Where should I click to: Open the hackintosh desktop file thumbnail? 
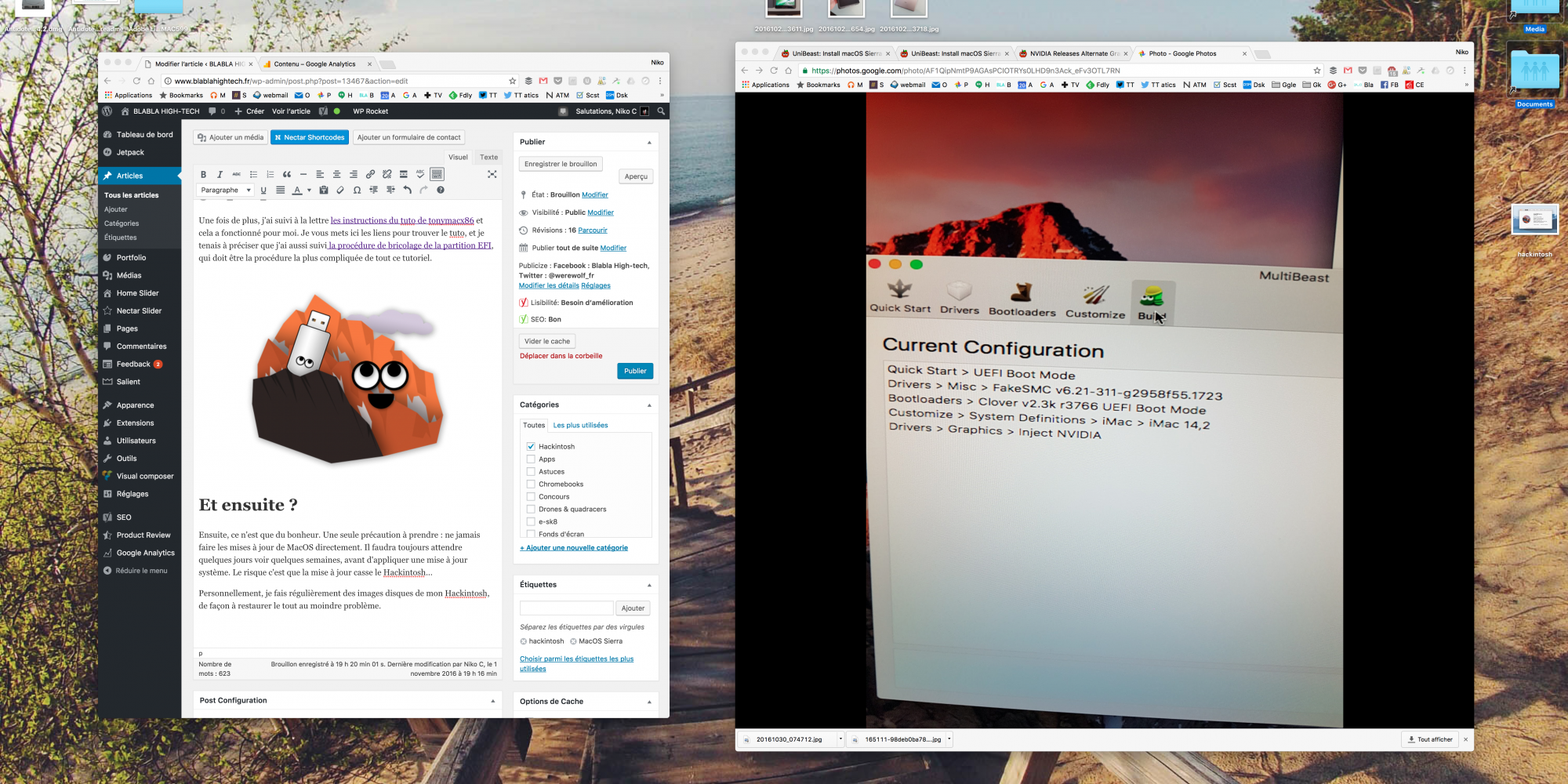(x=1535, y=220)
